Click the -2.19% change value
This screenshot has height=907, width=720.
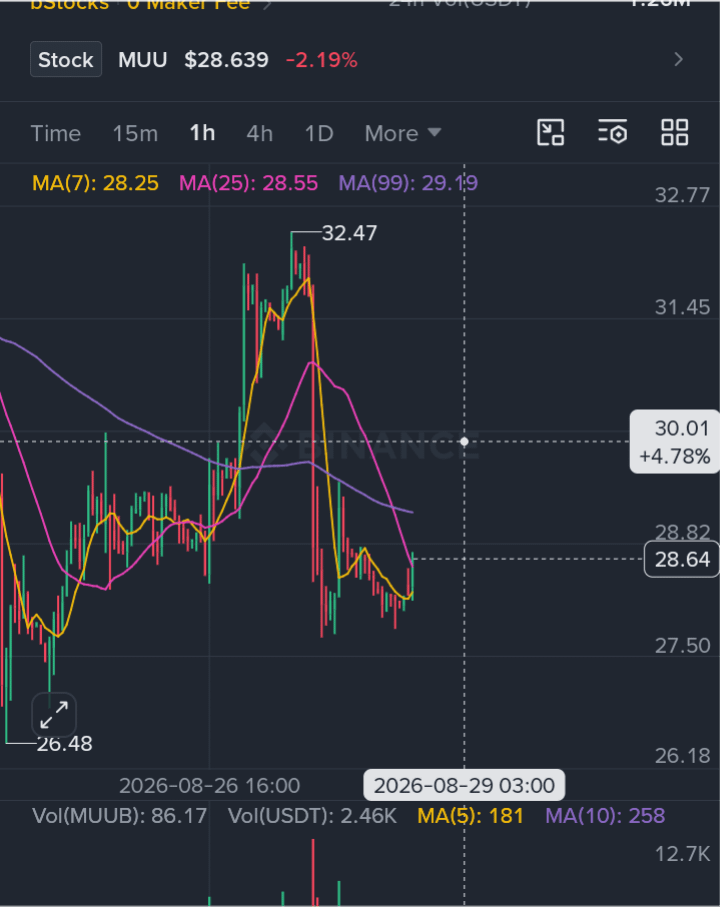coord(322,60)
